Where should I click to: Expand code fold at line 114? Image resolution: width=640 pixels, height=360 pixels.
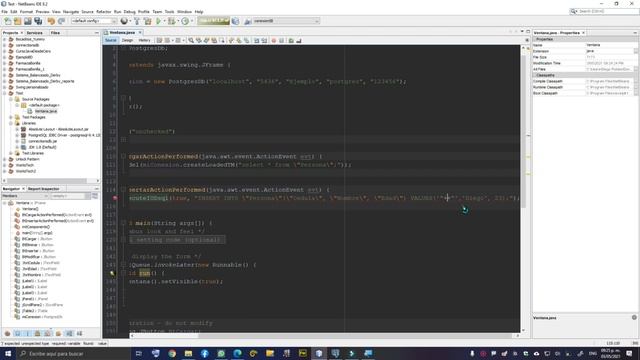(x=123, y=190)
